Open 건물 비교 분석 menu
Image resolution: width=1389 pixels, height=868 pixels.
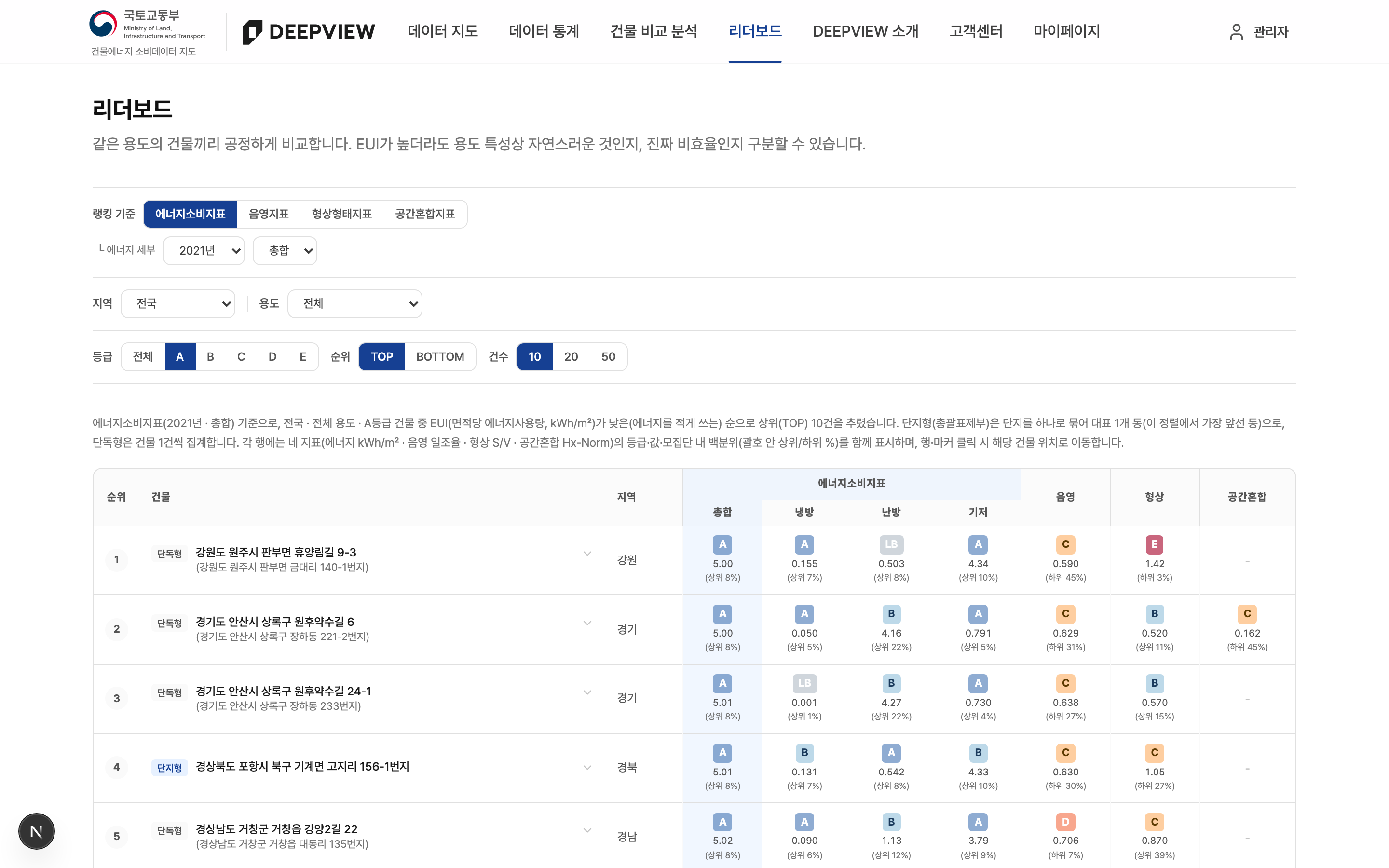pyautogui.click(x=654, y=31)
